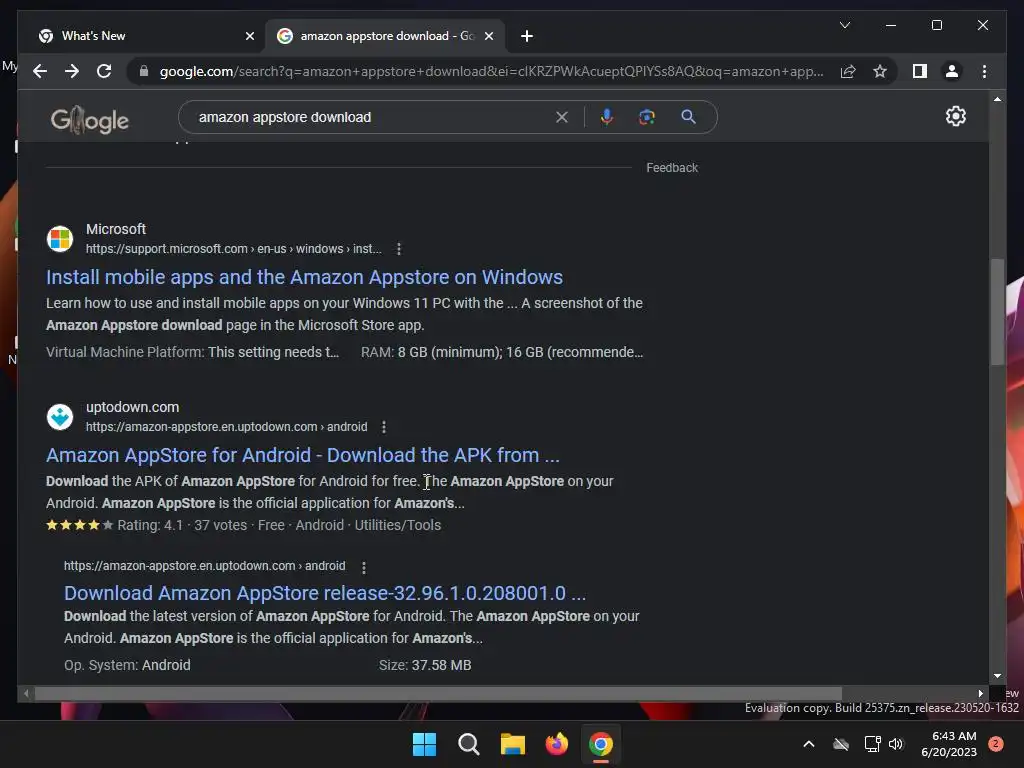This screenshot has height=768, width=1024.
Task: Click the support.microsoft.com URL breadcrumb
Action: click(234, 249)
